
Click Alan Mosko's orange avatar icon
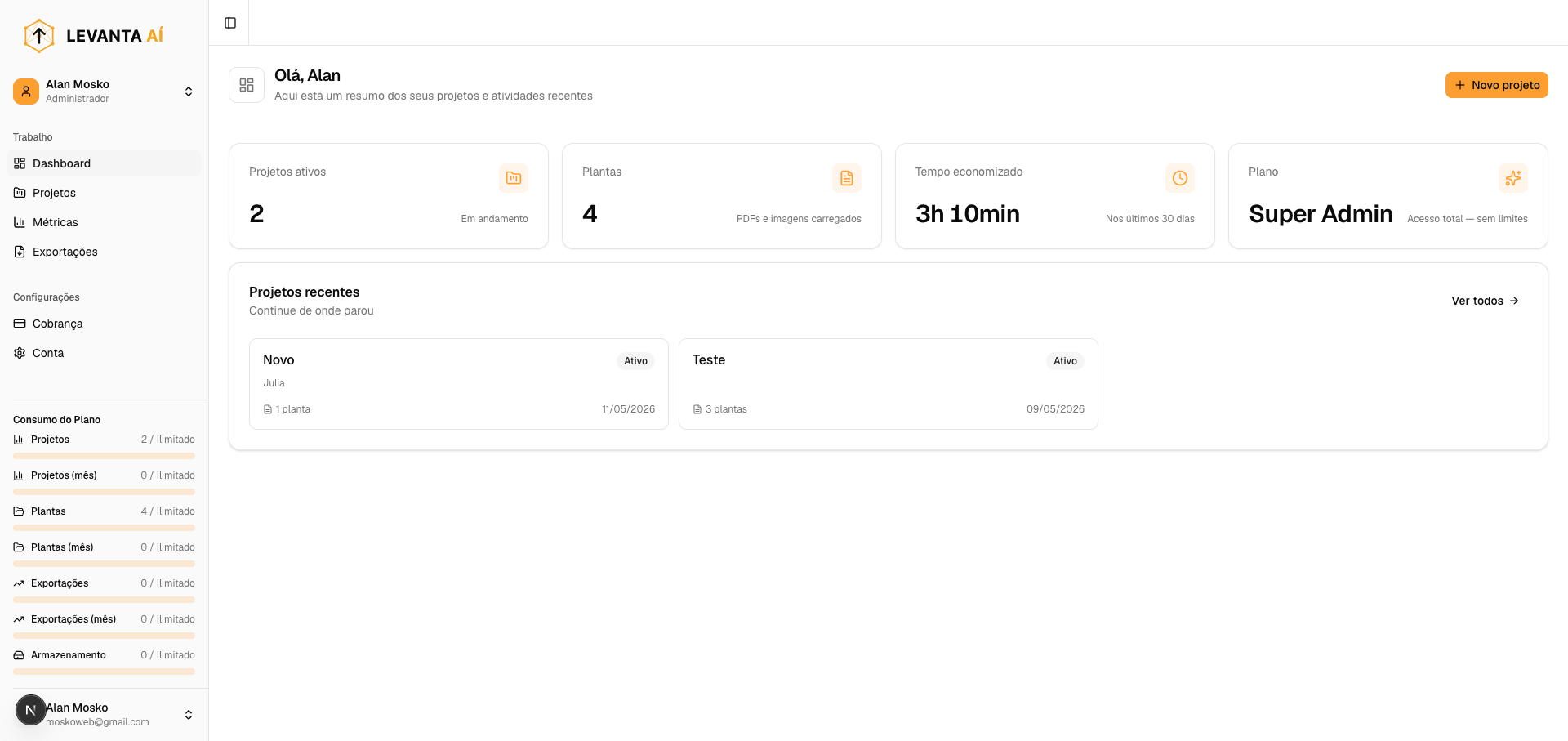click(26, 92)
